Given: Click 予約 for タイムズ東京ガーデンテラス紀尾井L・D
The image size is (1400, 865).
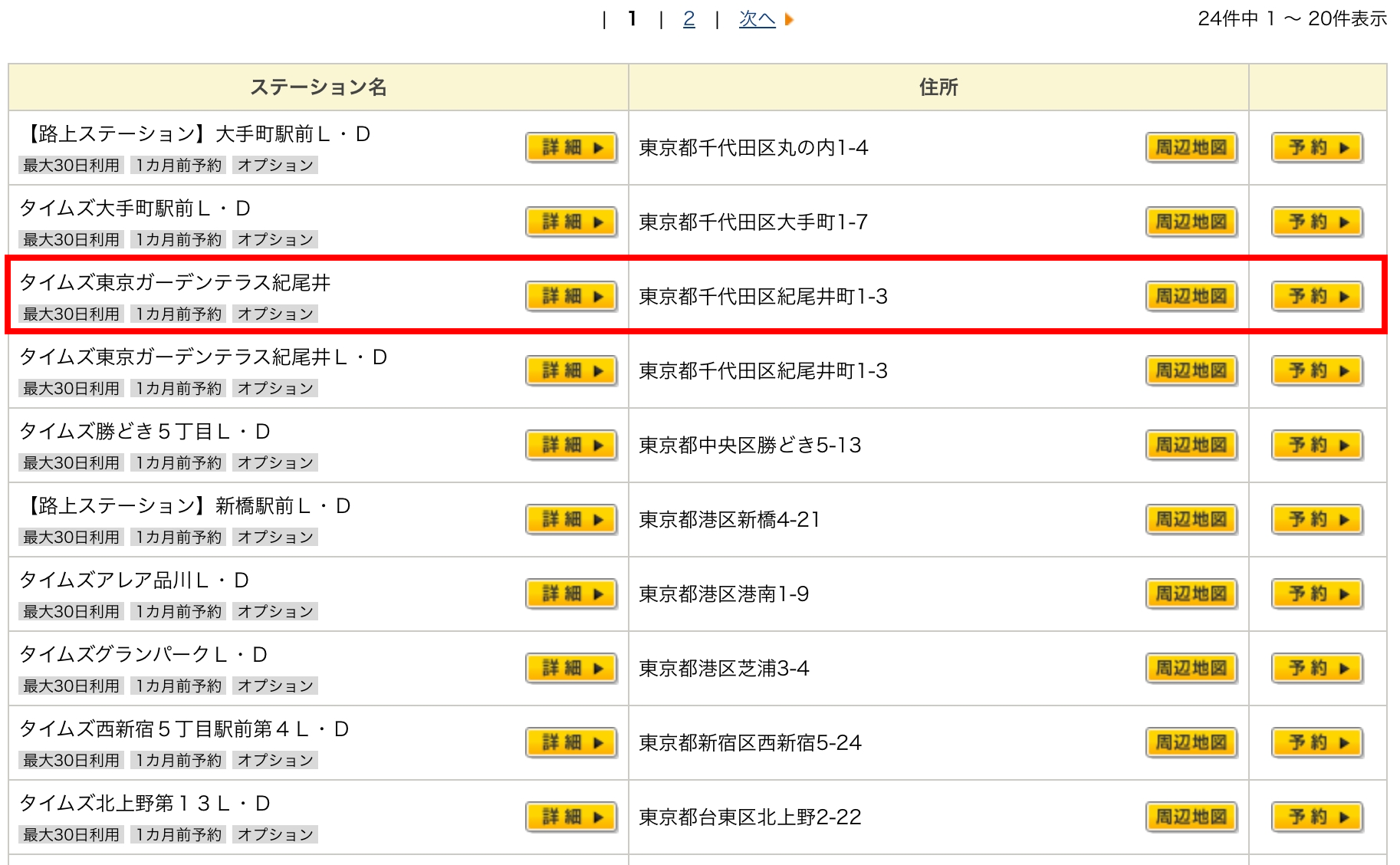Looking at the screenshot, I should 1317,370.
